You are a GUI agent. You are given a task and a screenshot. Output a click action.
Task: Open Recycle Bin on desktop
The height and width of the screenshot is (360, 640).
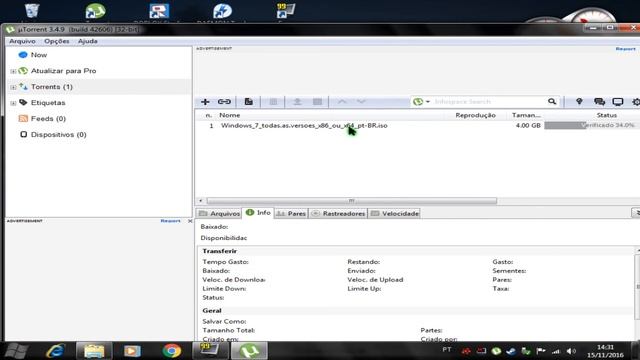[x=32, y=11]
